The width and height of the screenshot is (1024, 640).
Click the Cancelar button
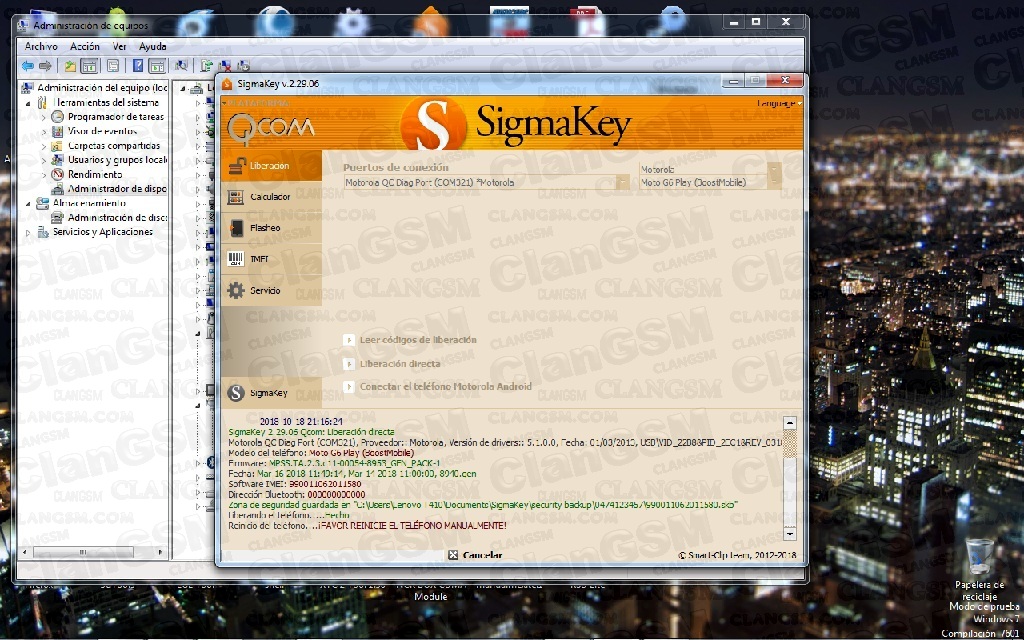tap(475, 555)
